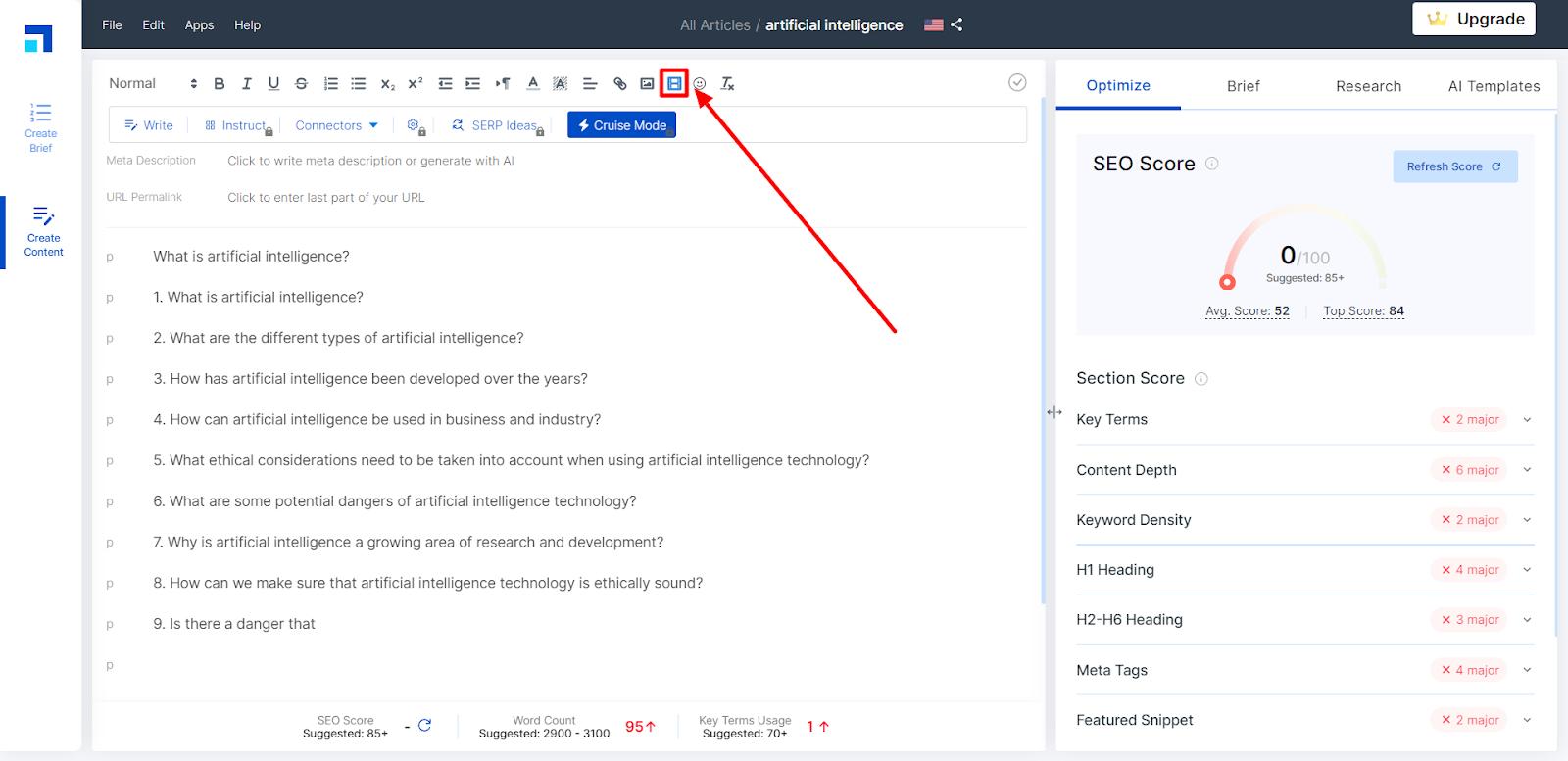Image resolution: width=1568 pixels, height=761 pixels.
Task: Click Refresh Score button
Action: click(x=1455, y=166)
